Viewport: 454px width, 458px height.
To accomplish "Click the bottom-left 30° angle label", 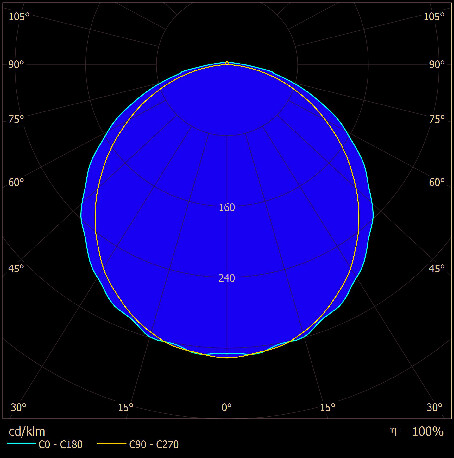I will (18, 407).
